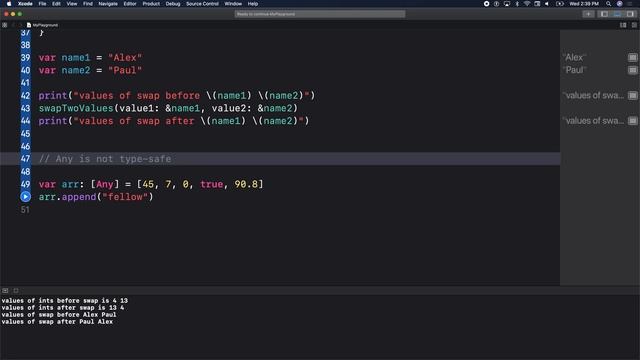640x360 pixels.
Task: Open the Find menu
Action: pyautogui.click(x=88, y=4)
